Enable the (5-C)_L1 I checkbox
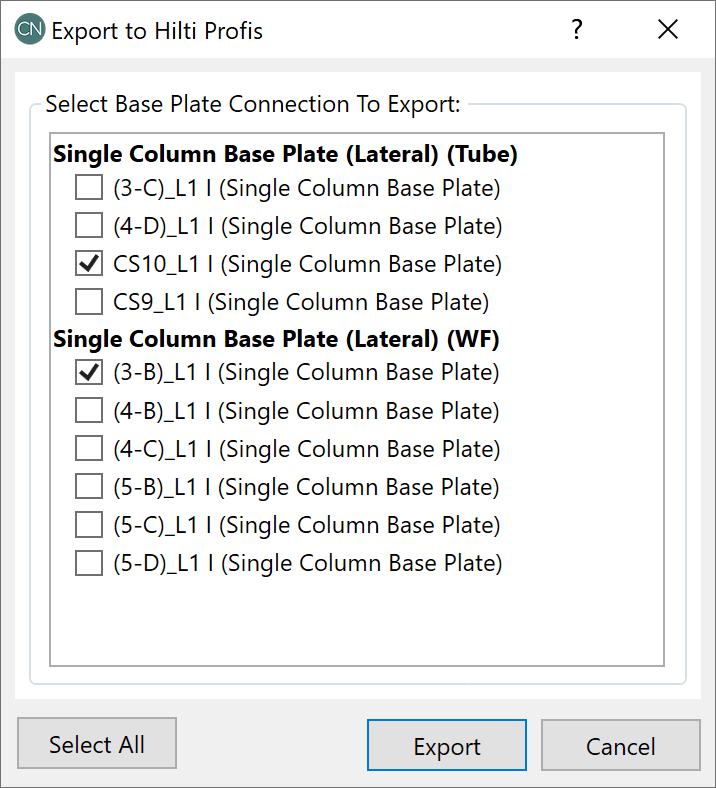The height and width of the screenshot is (788, 716). coord(89,525)
